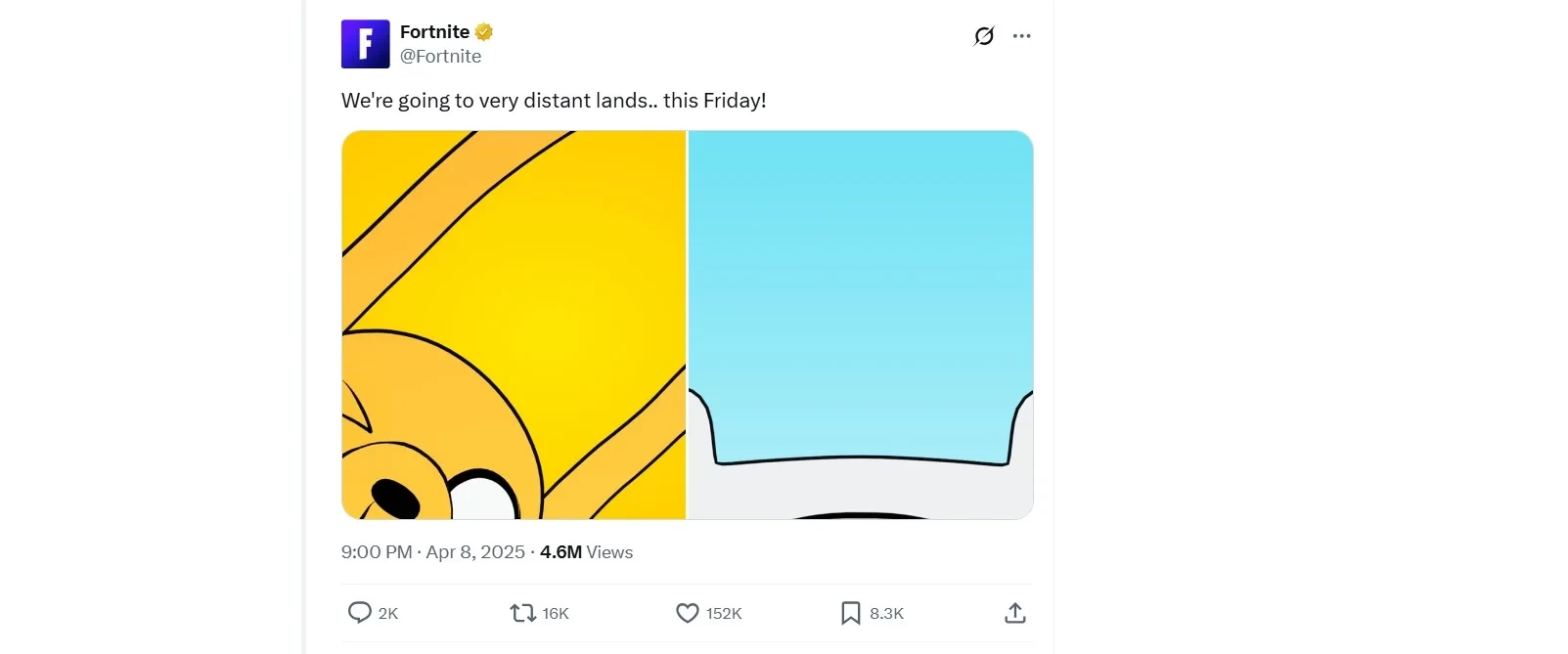Image resolution: width=1568 pixels, height=654 pixels.
Task: Like the post with the heart icon
Action: tap(688, 613)
